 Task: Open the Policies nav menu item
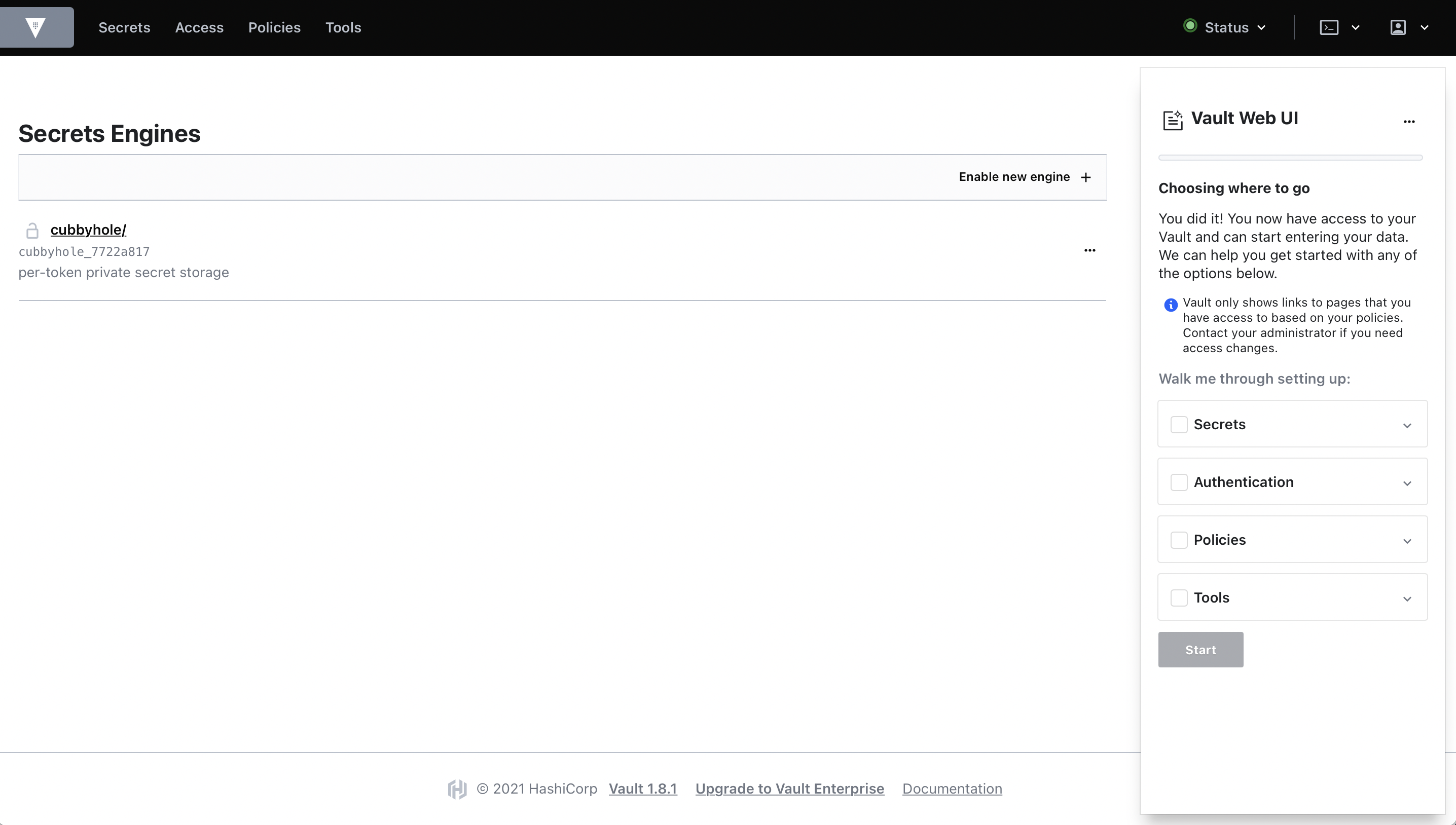tap(274, 27)
